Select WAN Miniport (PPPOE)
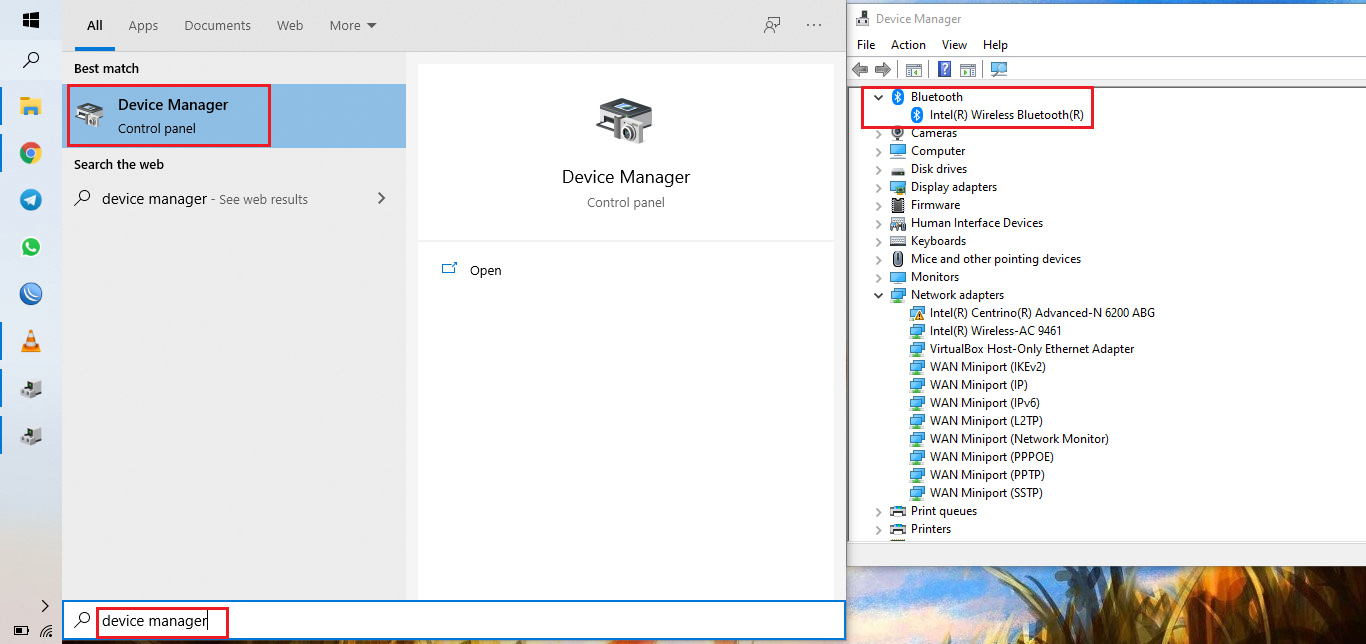The image size is (1366, 644). (x=991, y=457)
